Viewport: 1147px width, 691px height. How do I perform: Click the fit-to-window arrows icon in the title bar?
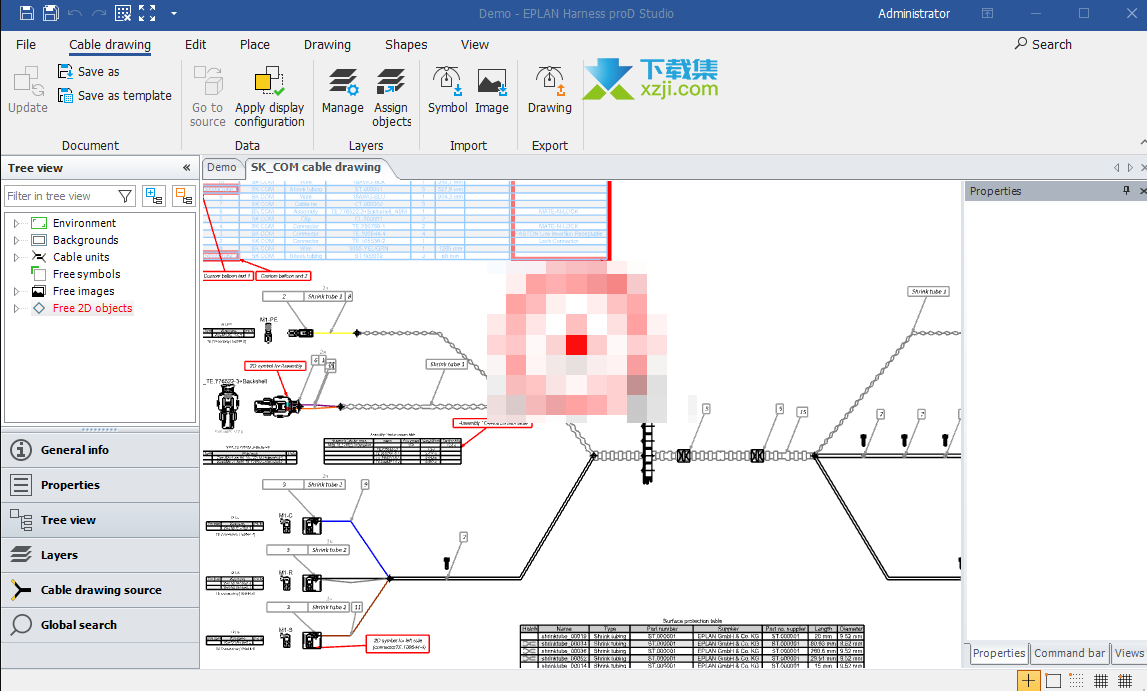tap(147, 13)
